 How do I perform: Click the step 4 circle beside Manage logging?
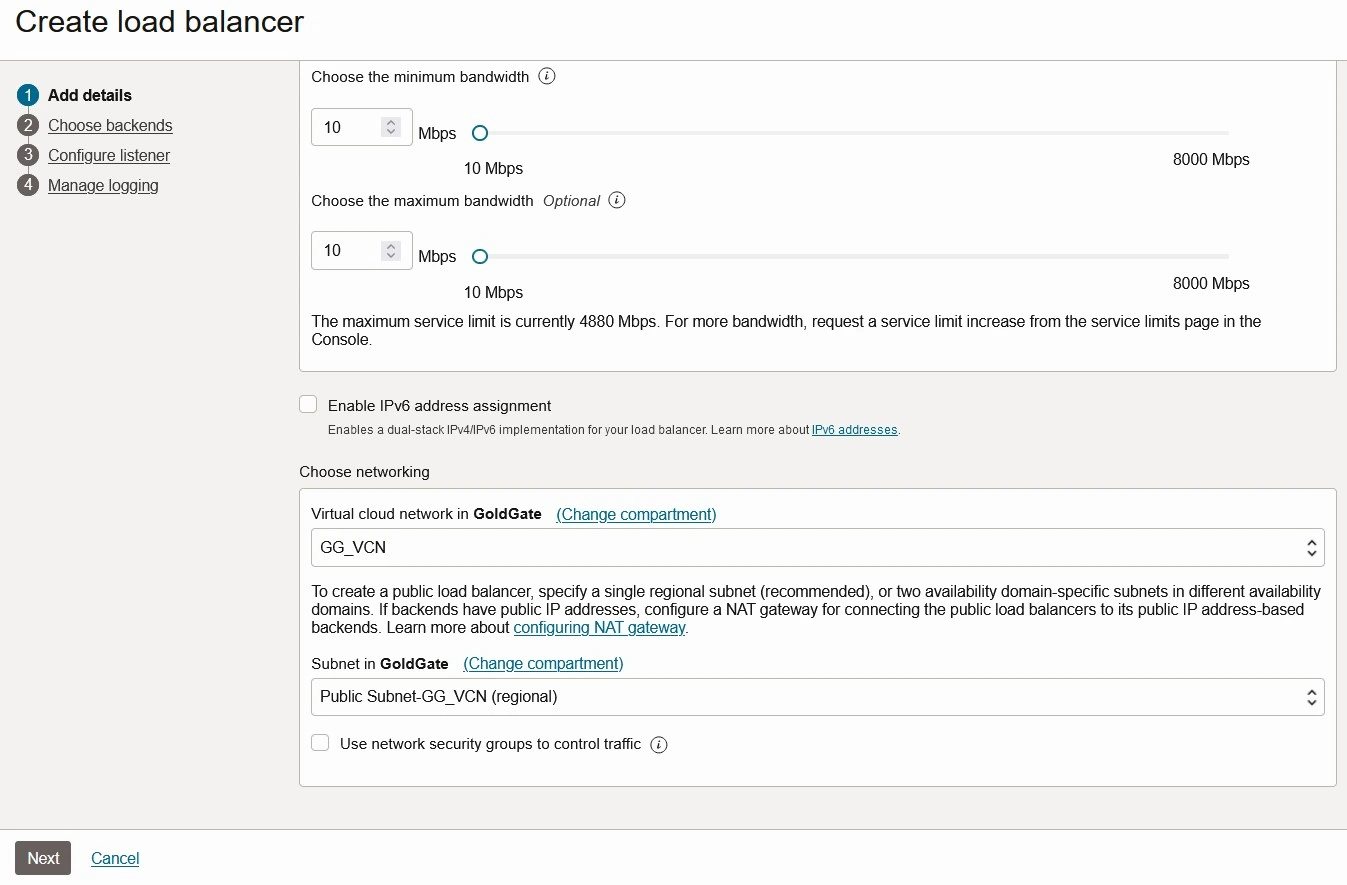pos(28,185)
